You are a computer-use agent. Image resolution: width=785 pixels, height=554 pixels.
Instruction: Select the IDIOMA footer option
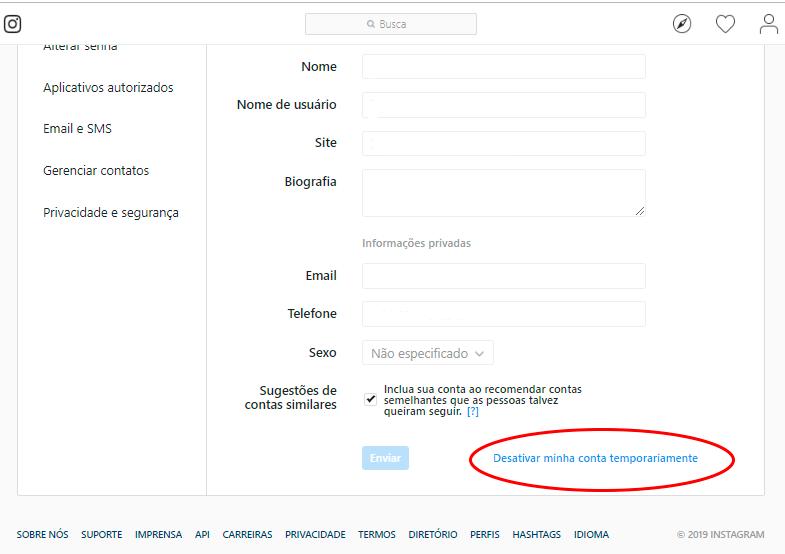[x=591, y=535]
